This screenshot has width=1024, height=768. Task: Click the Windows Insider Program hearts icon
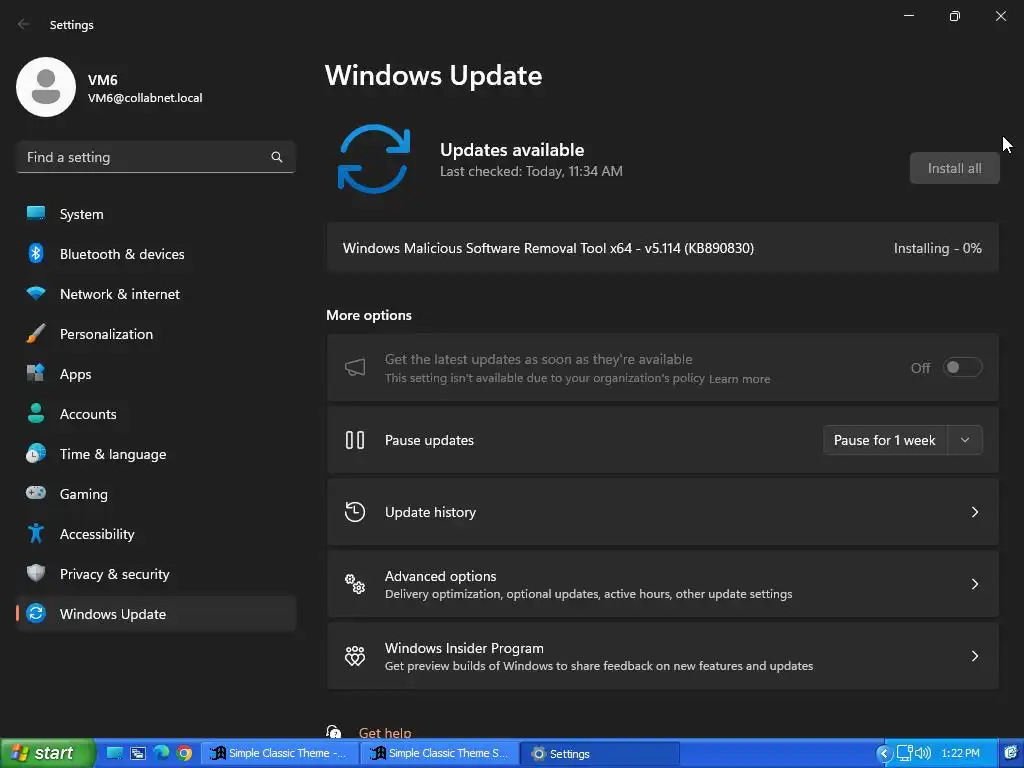click(355, 656)
